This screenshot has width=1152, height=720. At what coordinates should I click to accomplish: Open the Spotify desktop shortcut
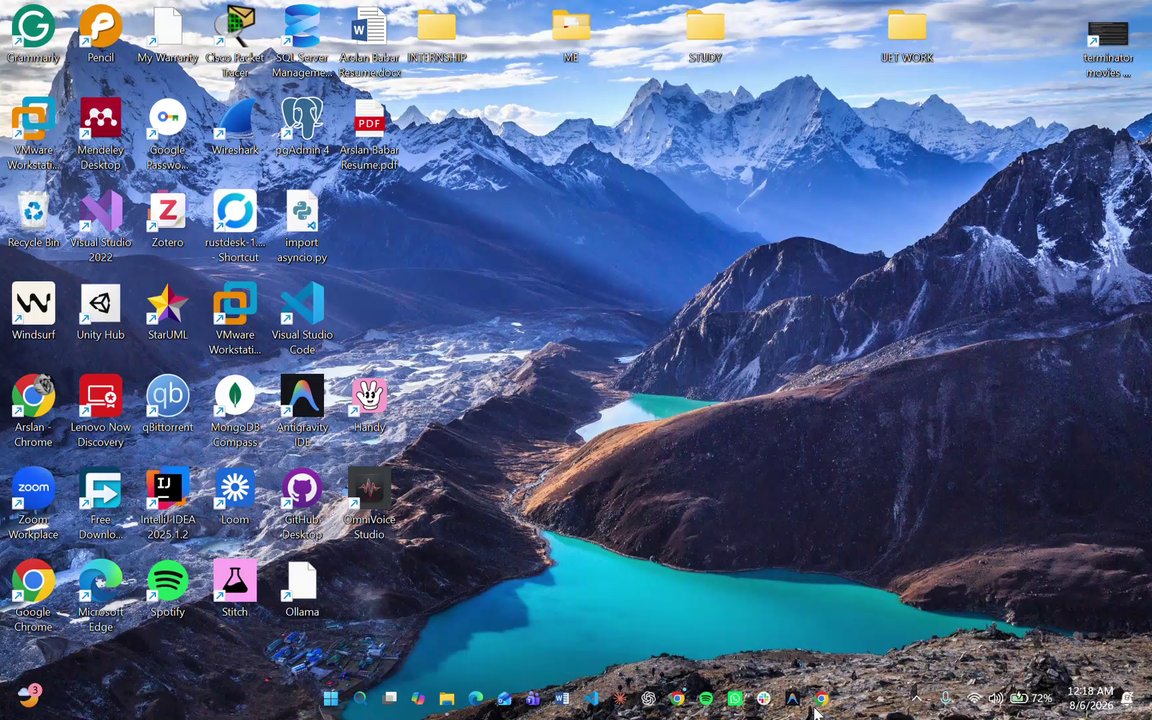pos(168,580)
